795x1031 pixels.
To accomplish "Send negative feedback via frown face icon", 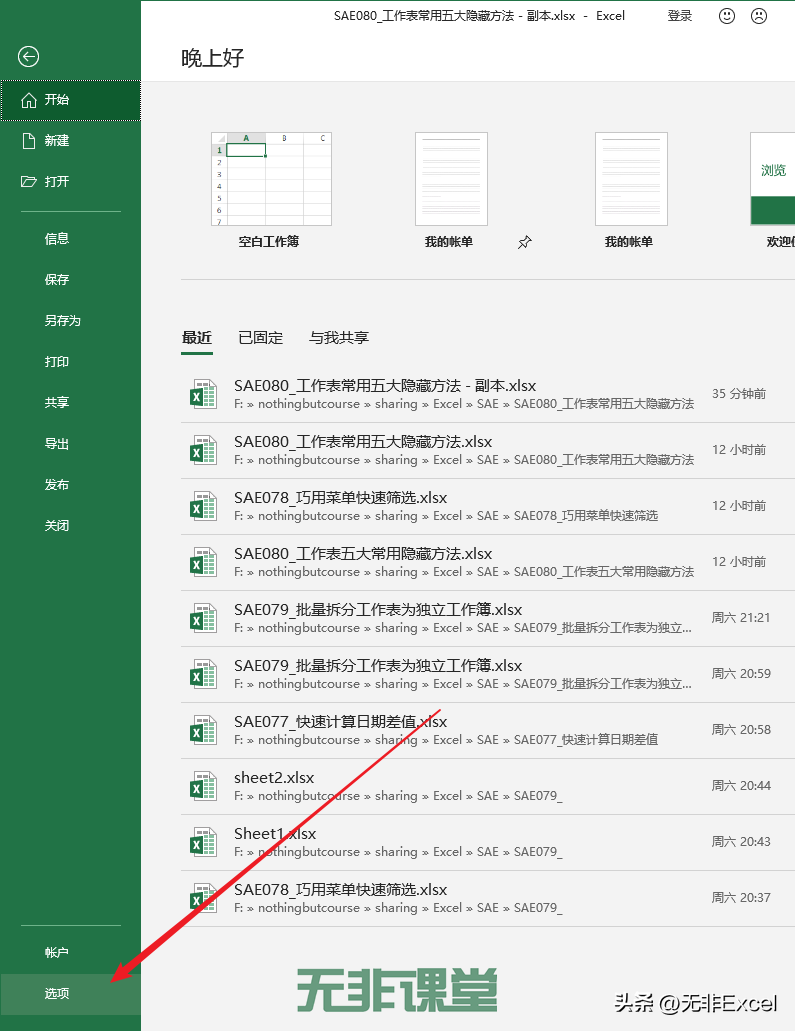I will (x=759, y=16).
